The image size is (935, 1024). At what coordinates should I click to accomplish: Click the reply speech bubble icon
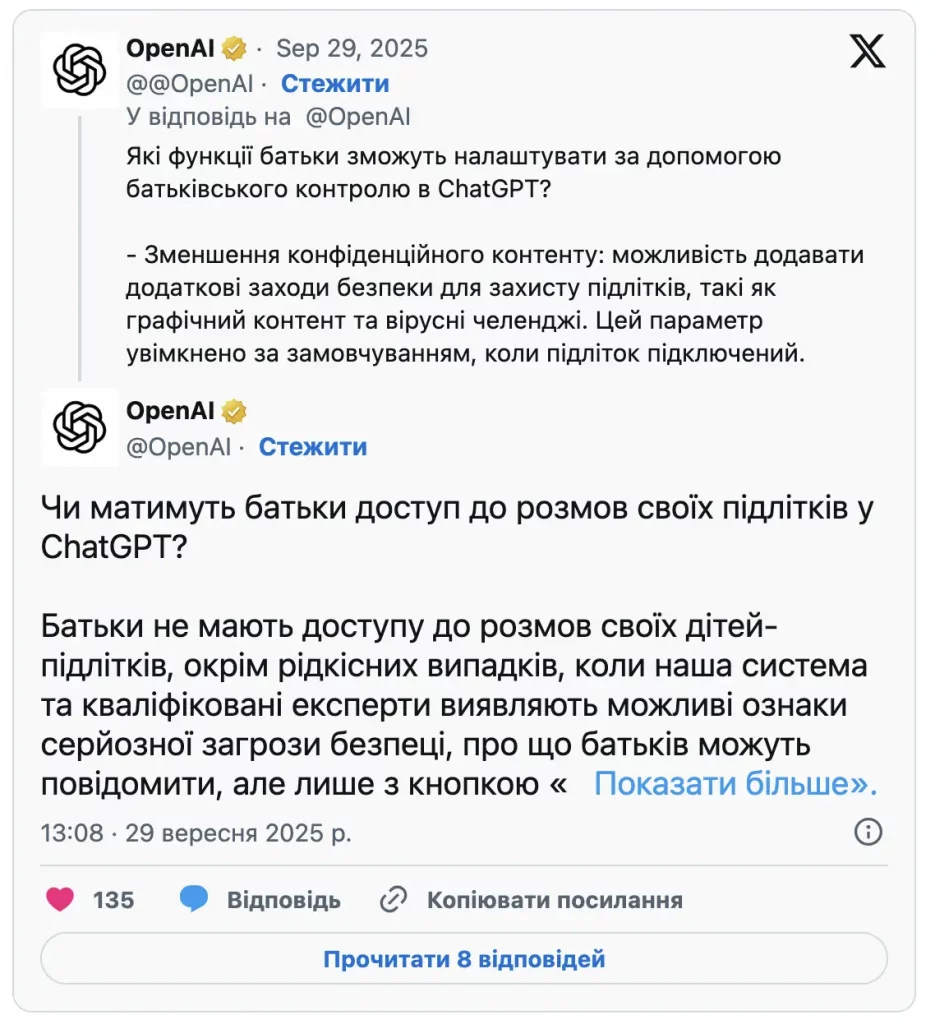193,899
